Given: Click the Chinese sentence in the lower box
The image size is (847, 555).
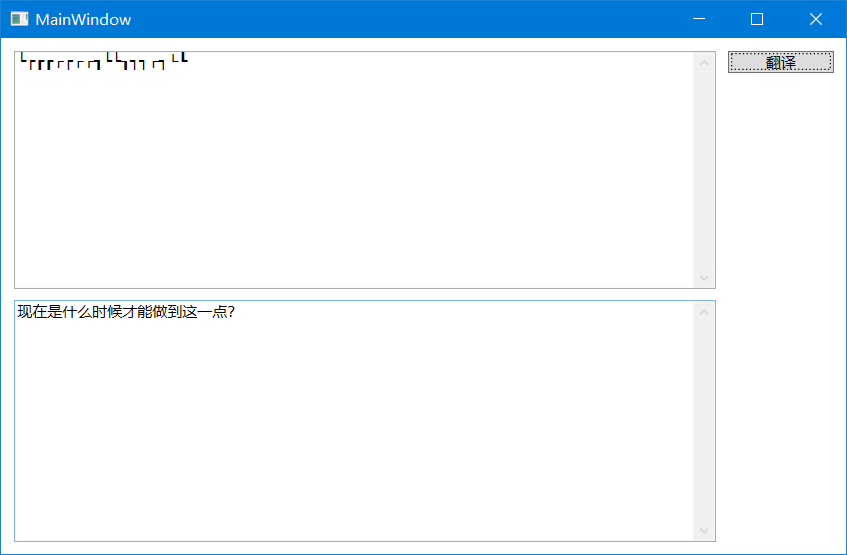Looking at the screenshot, I should tap(125, 312).
